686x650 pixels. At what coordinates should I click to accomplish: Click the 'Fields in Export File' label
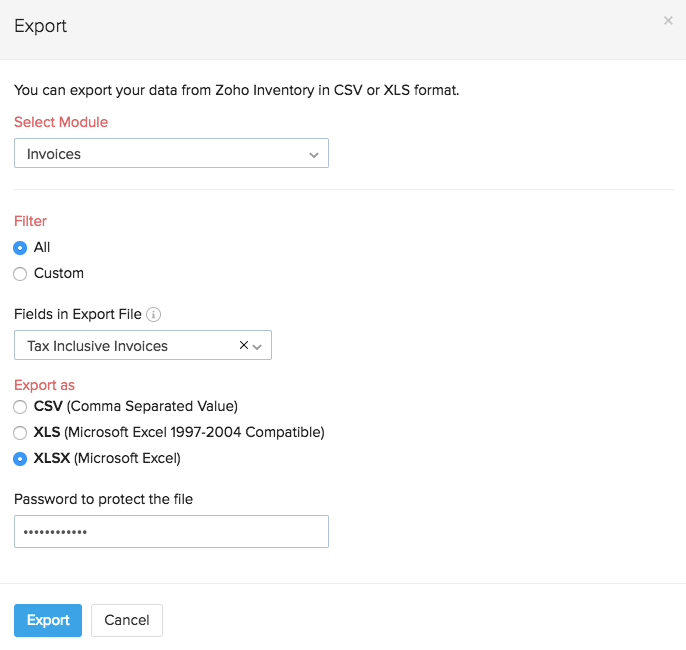tap(77, 314)
